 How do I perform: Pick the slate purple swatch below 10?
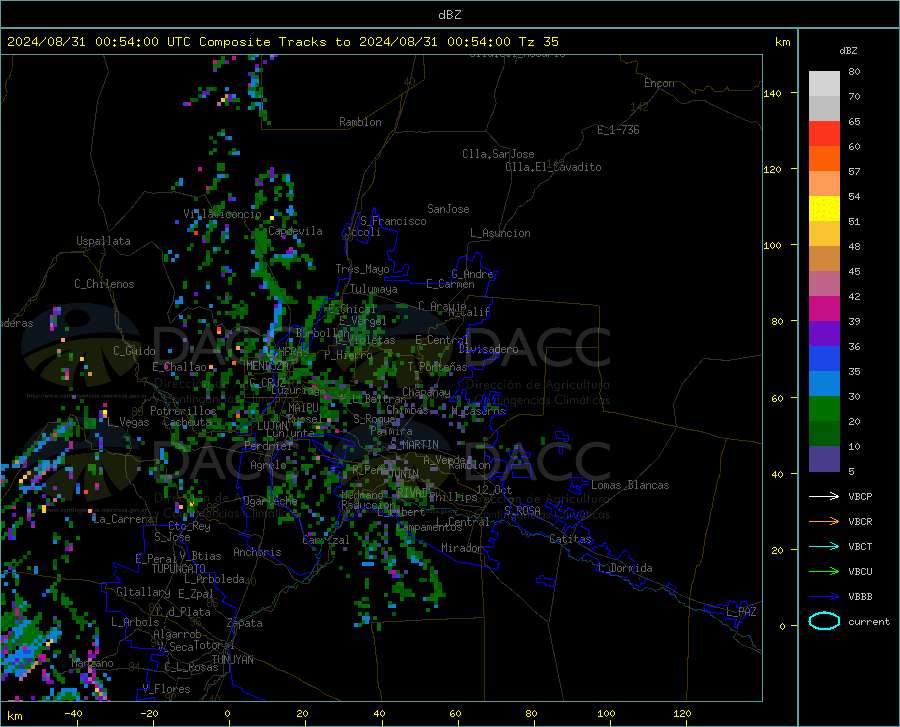pos(824,459)
